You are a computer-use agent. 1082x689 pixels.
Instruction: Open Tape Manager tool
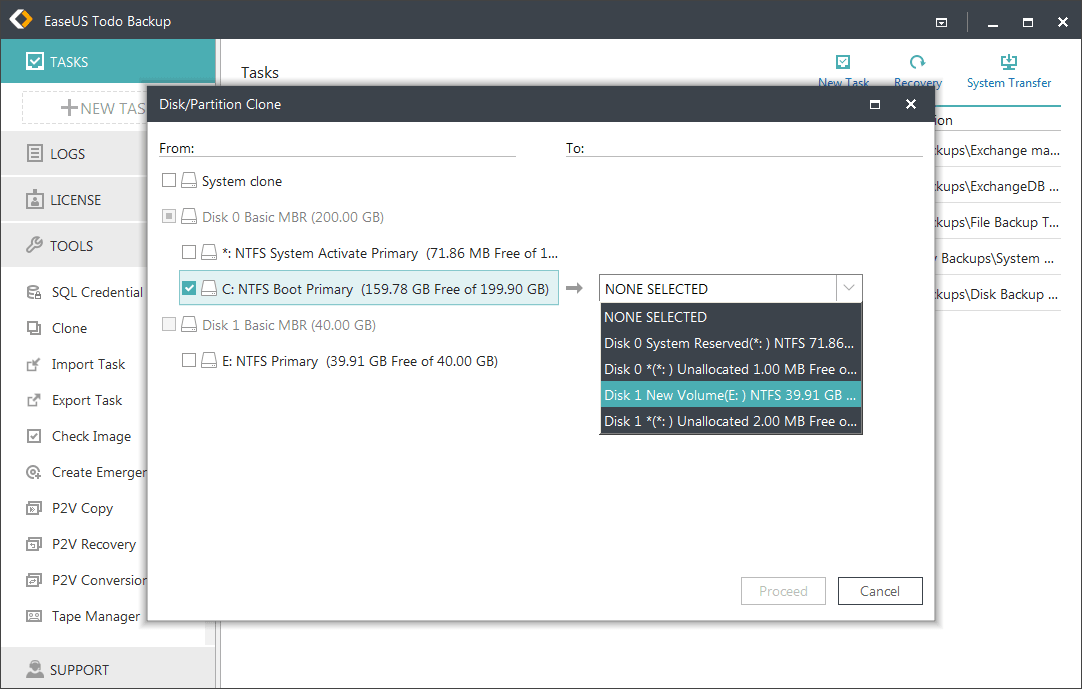[91, 615]
